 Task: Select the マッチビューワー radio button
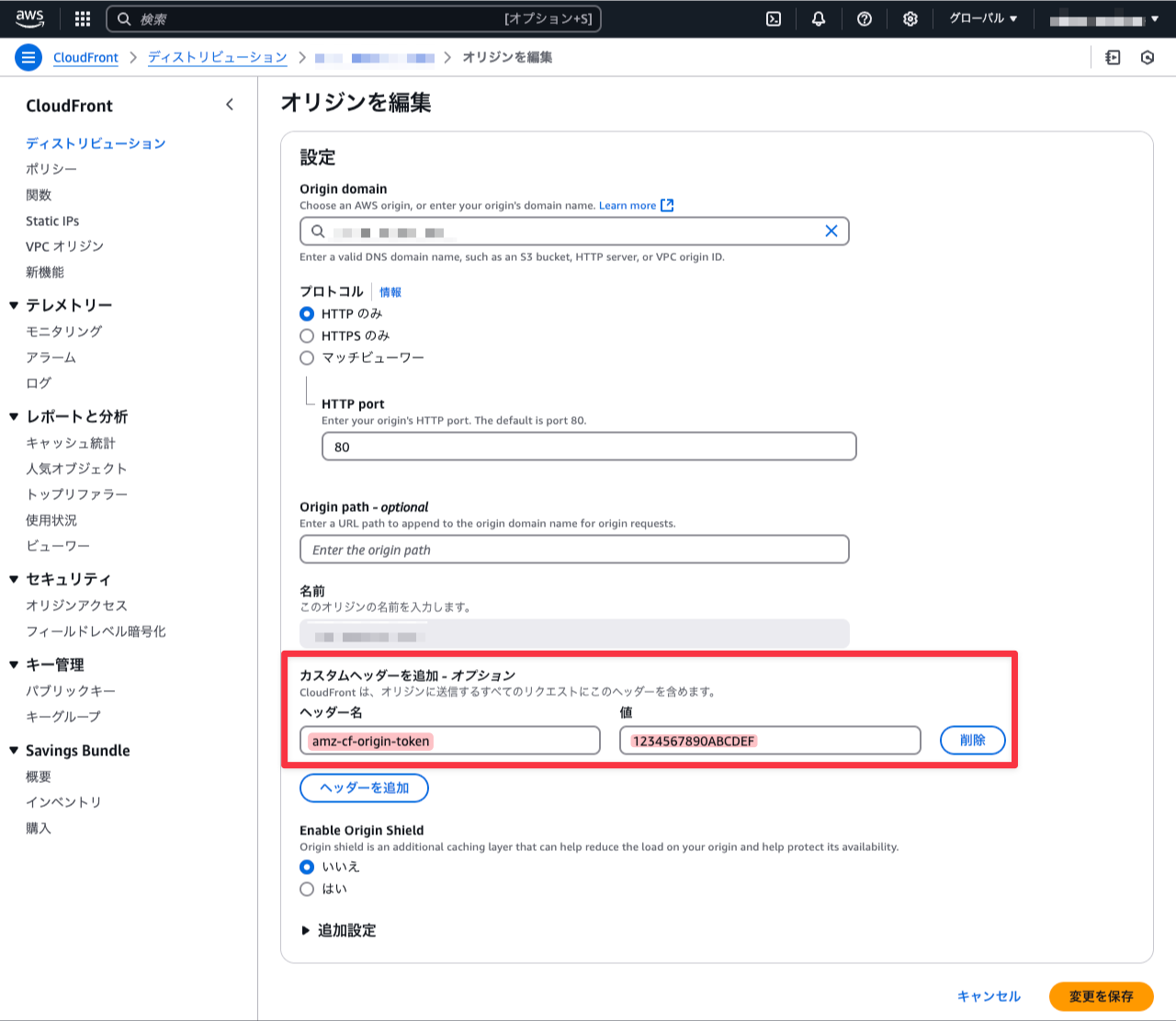point(307,357)
